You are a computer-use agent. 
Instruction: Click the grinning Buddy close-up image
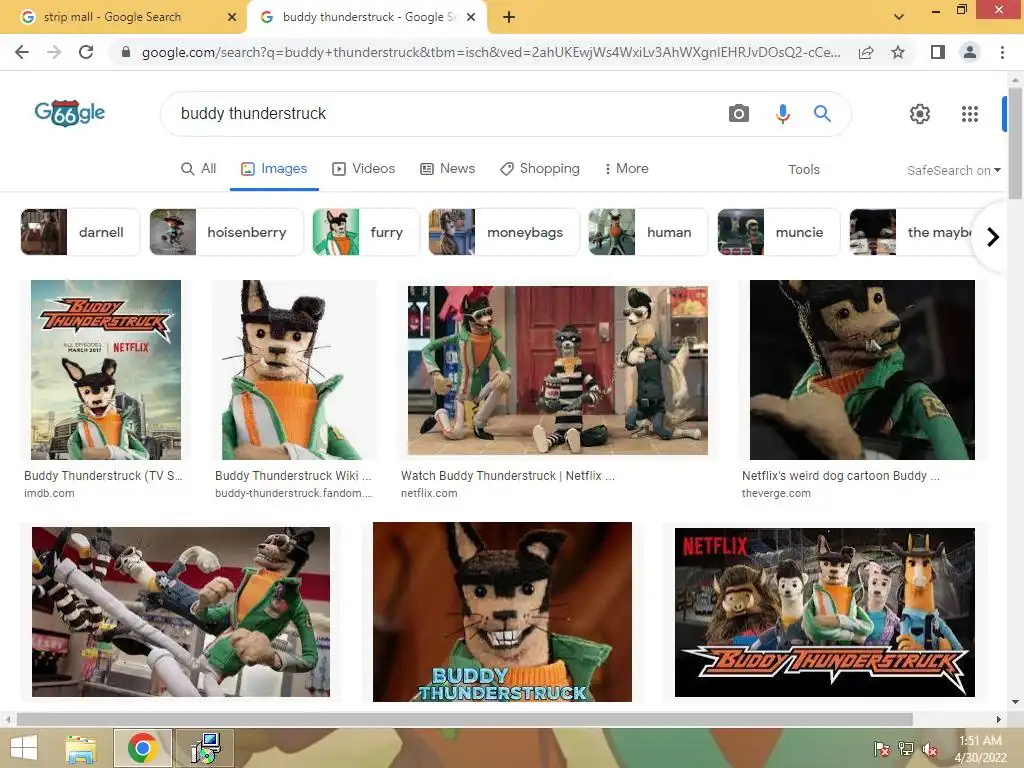pyautogui.click(x=502, y=612)
